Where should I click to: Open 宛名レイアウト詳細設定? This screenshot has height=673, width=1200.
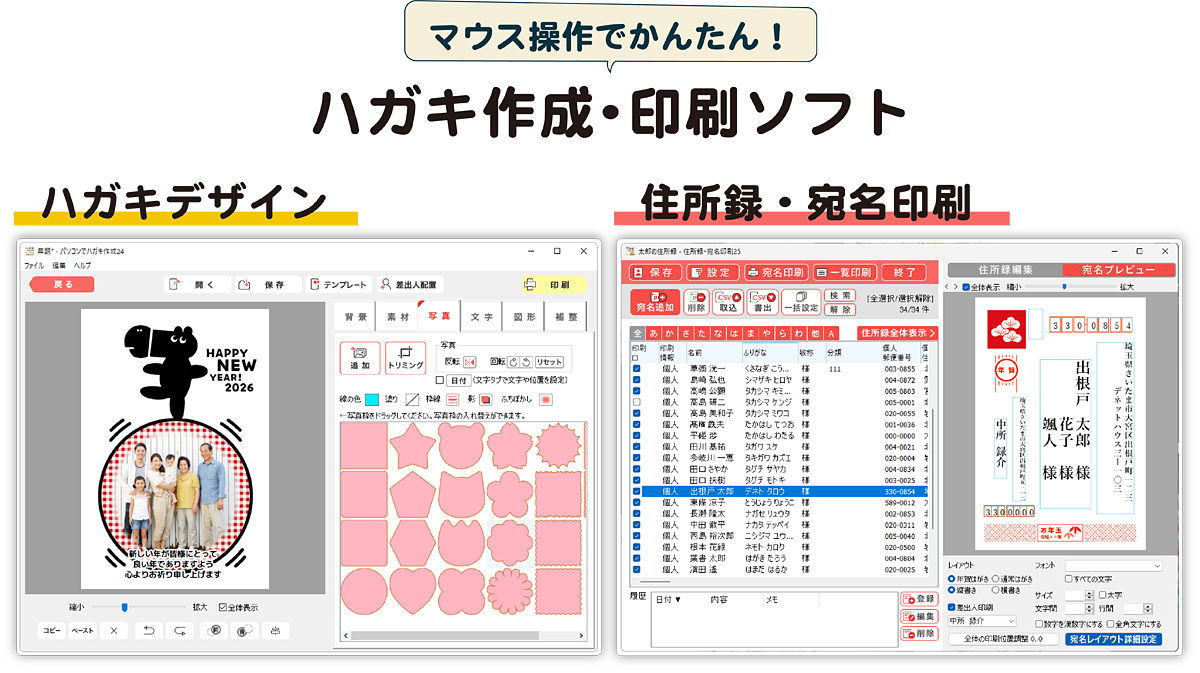pos(1113,638)
